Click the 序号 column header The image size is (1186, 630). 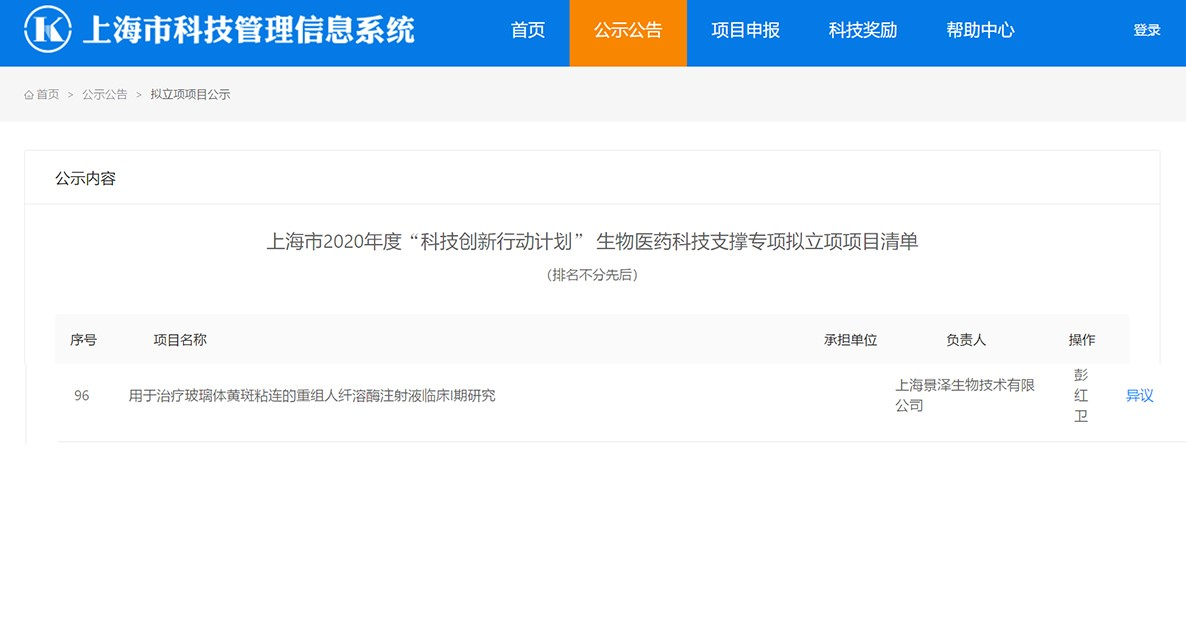click(x=83, y=340)
